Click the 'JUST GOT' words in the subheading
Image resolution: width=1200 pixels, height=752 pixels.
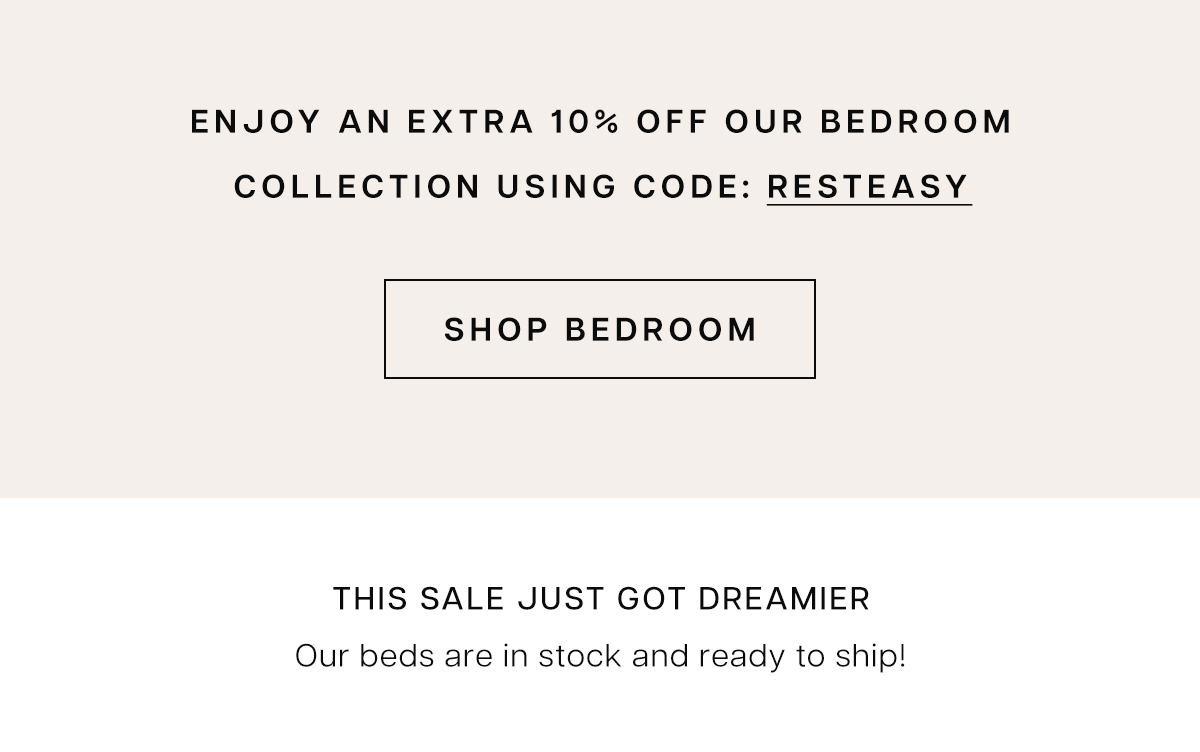[602, 599]
